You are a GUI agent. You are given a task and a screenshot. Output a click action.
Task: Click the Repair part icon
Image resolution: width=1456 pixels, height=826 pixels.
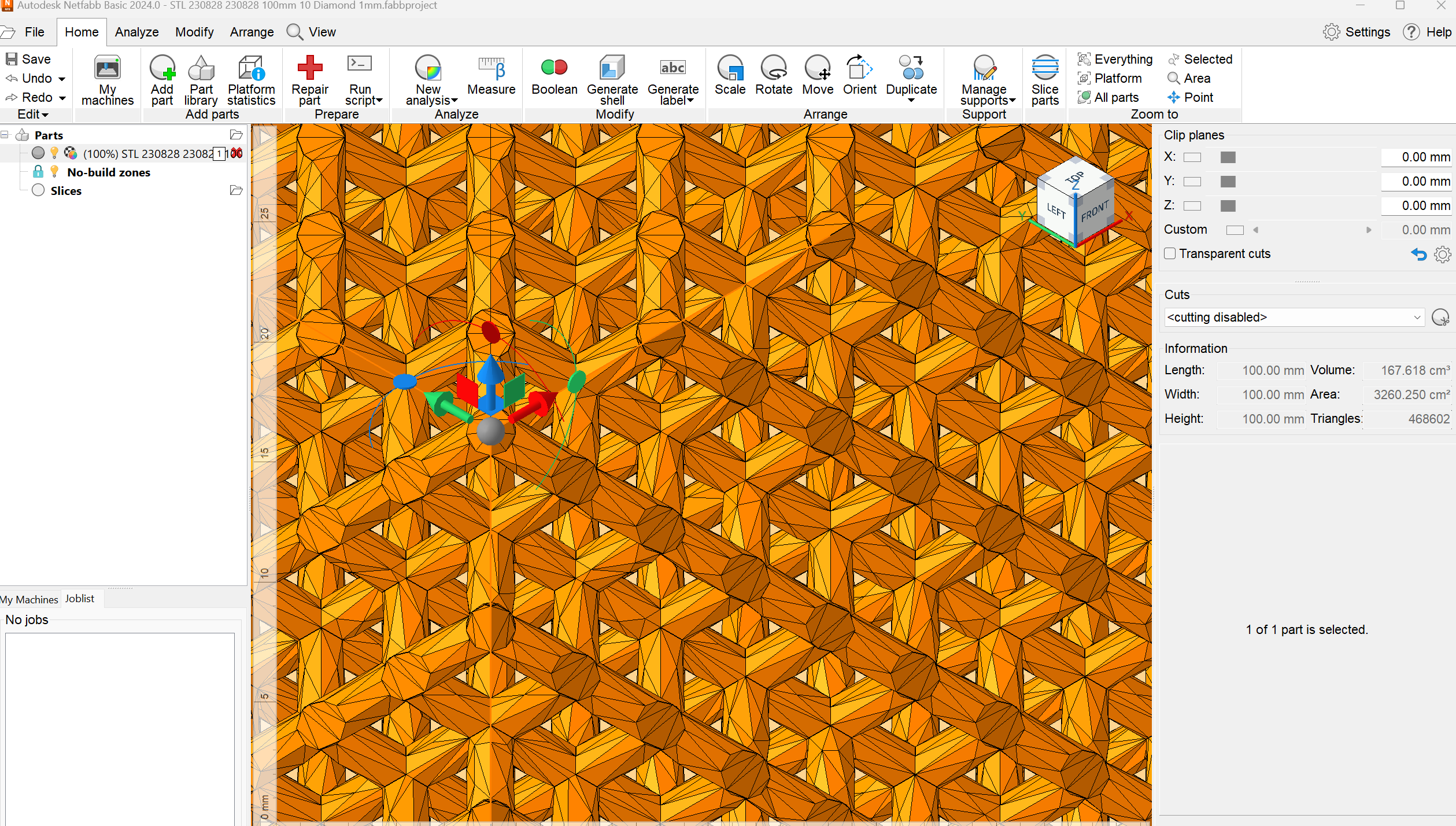coord(309,69)
